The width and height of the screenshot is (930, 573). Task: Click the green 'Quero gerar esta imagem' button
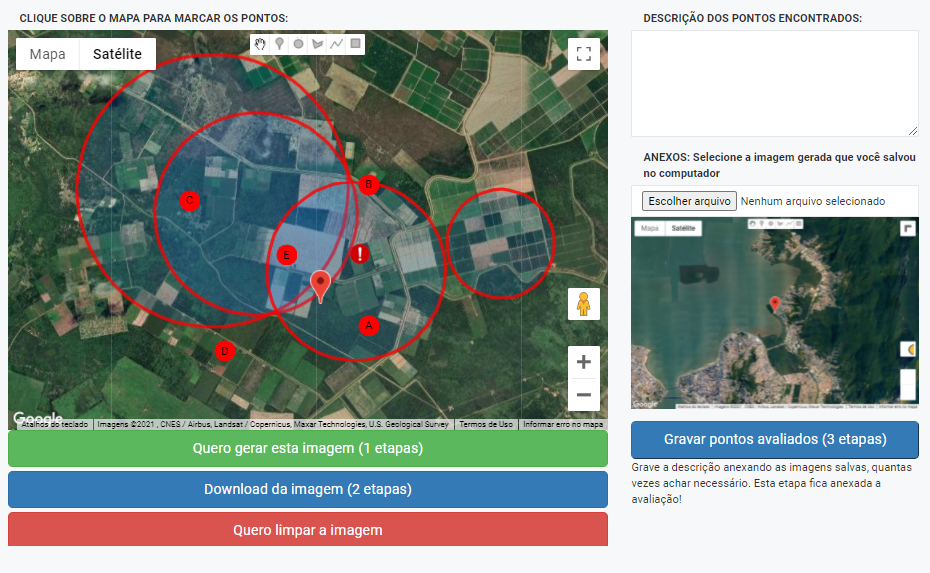click(x=308, y=448)
